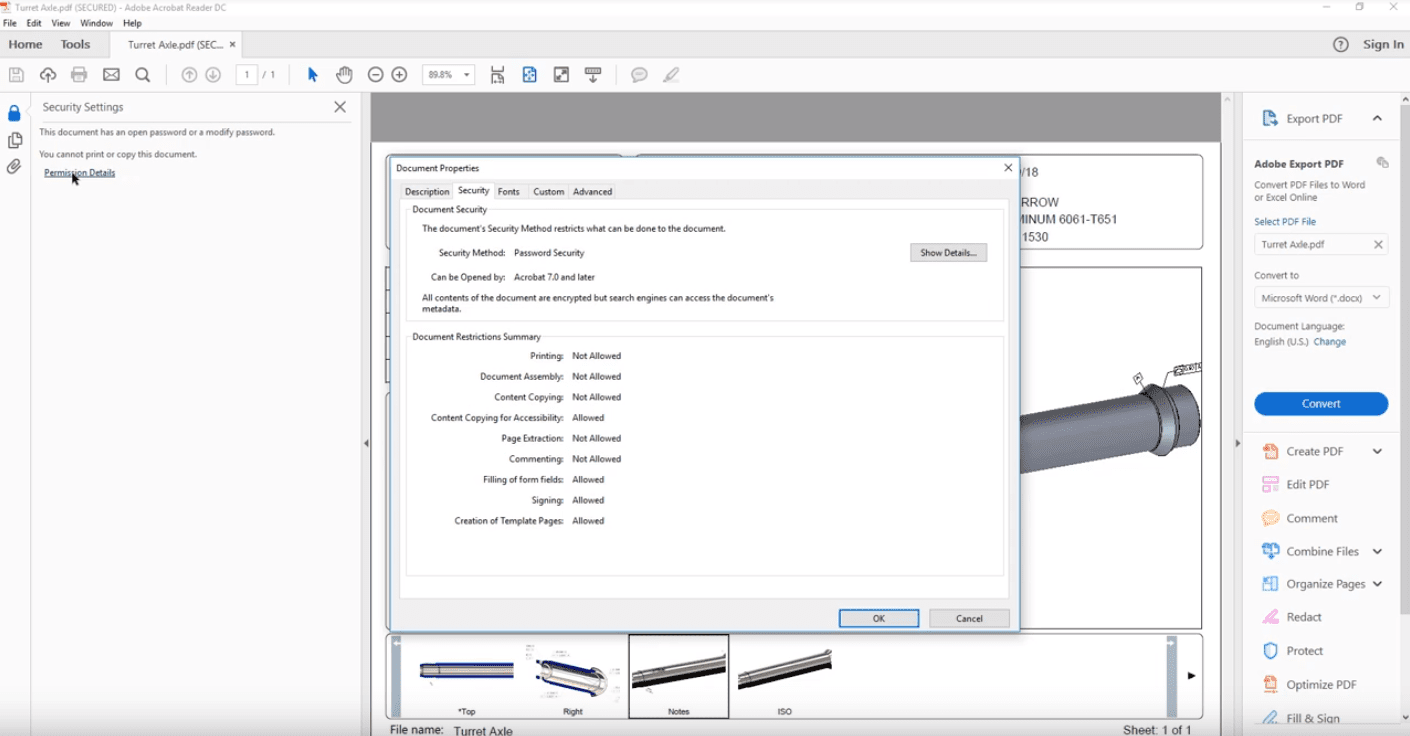Open the Window menu

coord(96,23)
